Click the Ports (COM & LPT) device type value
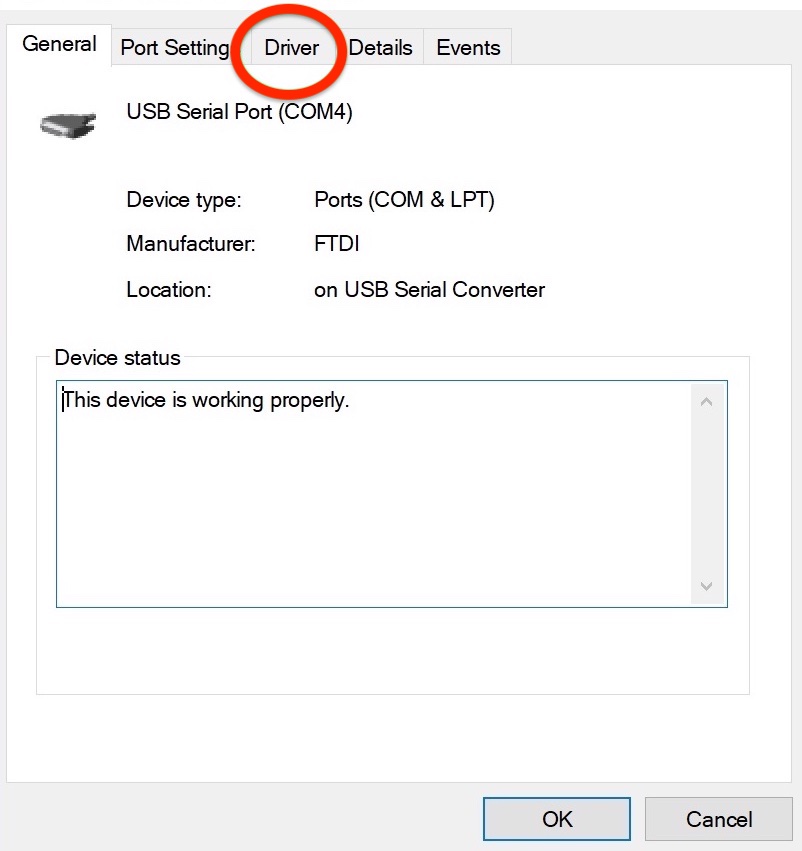The height and width of the screenshot is (851, 802). click(404, 200)
